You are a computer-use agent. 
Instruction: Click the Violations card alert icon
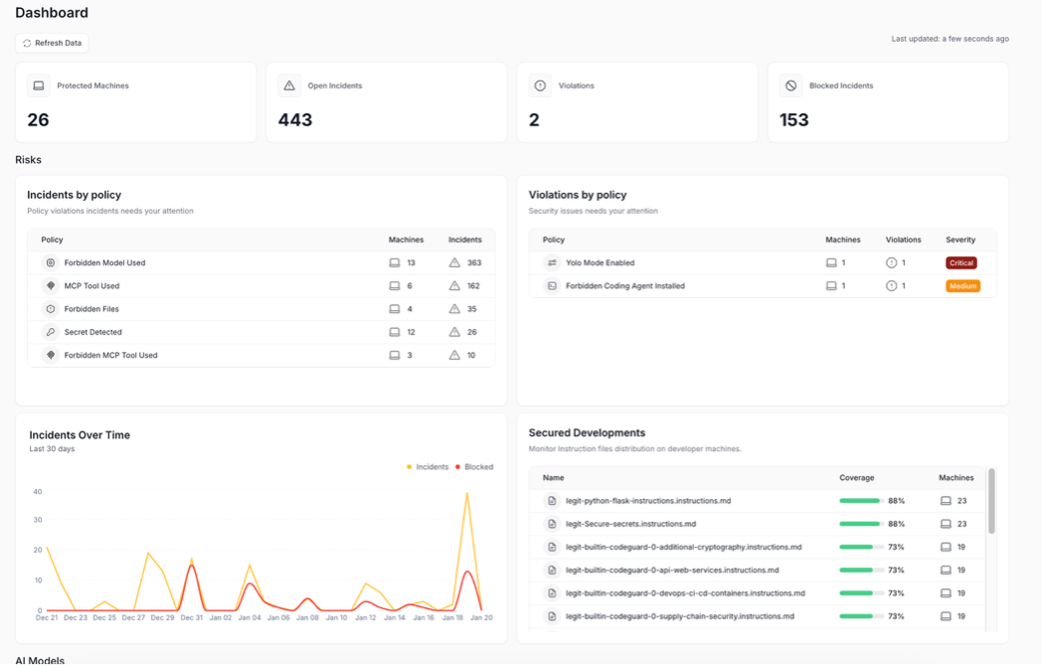tap(540, 86)
